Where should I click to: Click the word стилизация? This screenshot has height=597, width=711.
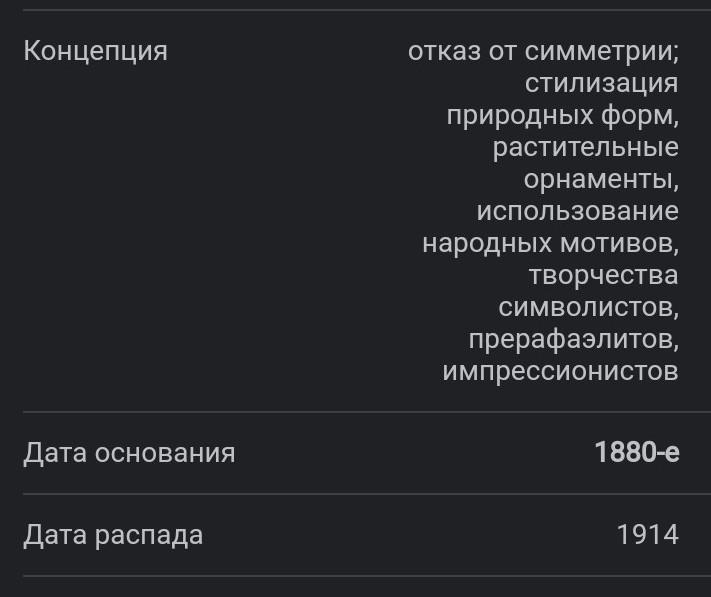click(601, 82)
